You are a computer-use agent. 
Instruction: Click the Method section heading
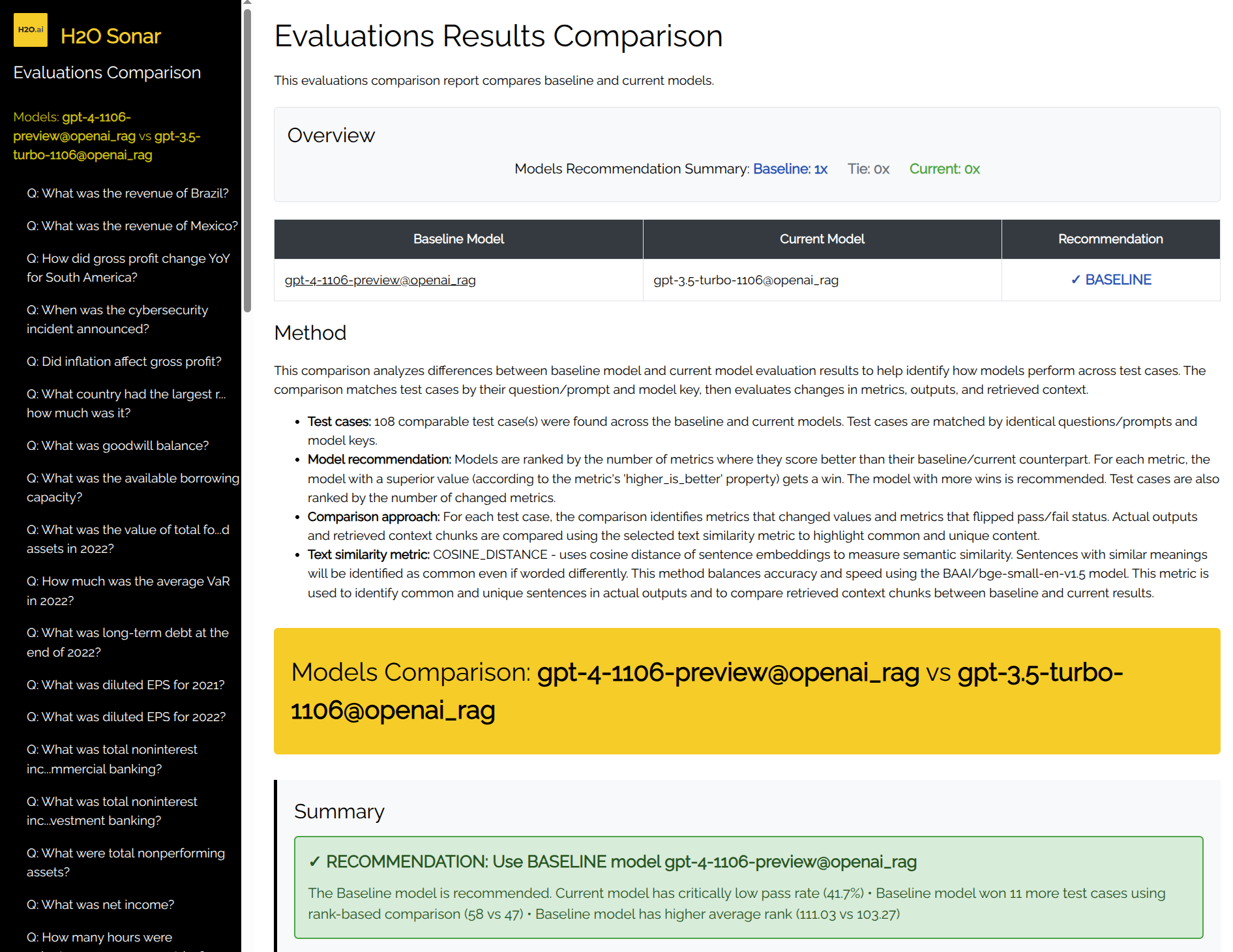(x=310, y=333)
